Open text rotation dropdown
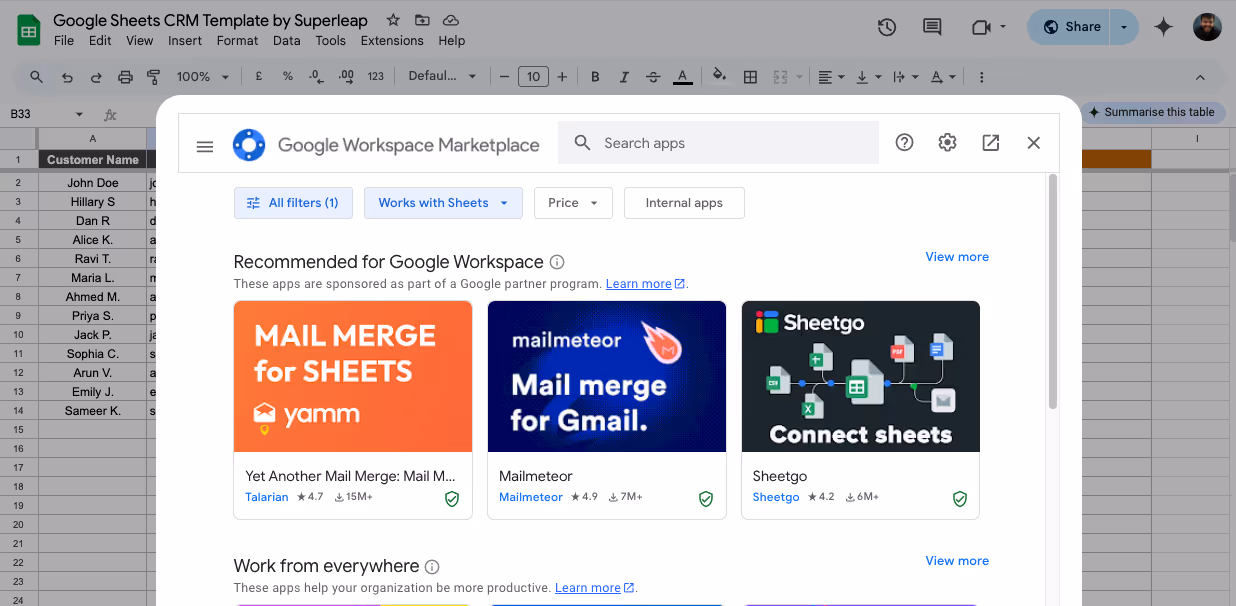1236x606 pixels. [x=942, y=77]
